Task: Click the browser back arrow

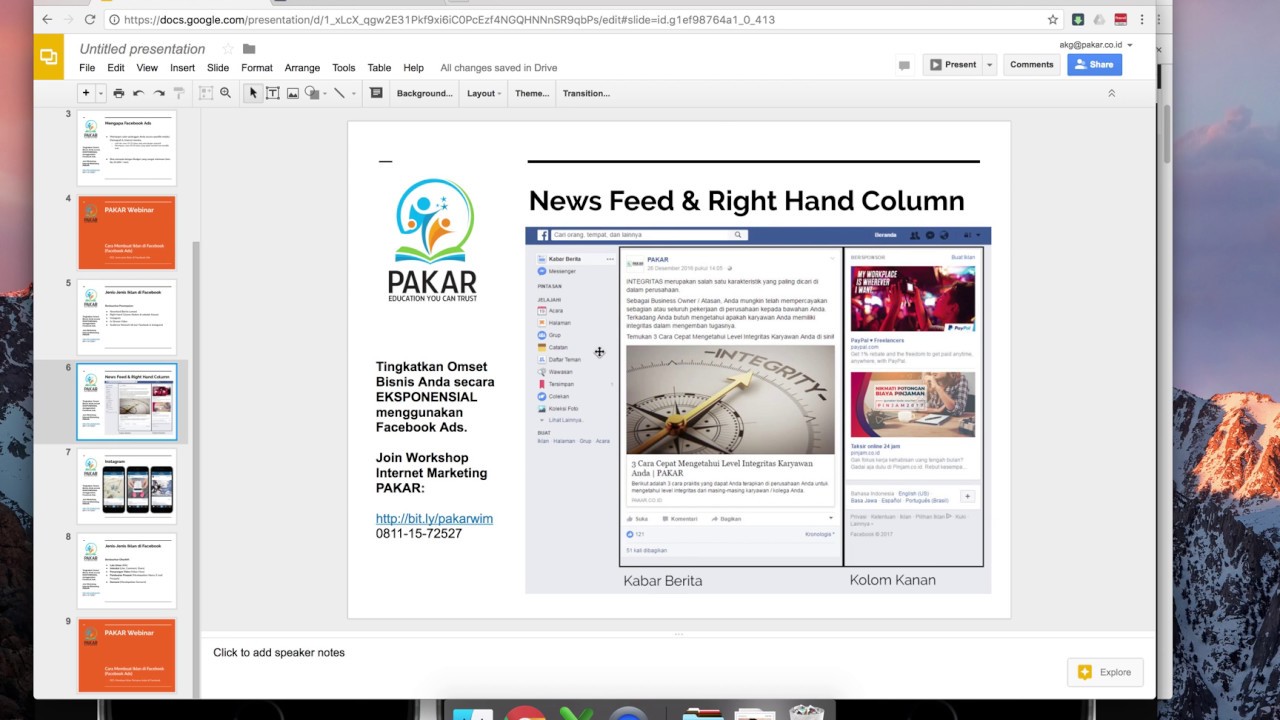Action: 45,19
